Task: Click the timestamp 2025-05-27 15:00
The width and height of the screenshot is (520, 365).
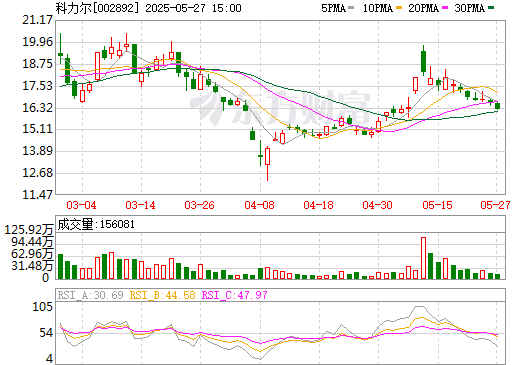Action: tap(193, 8)
